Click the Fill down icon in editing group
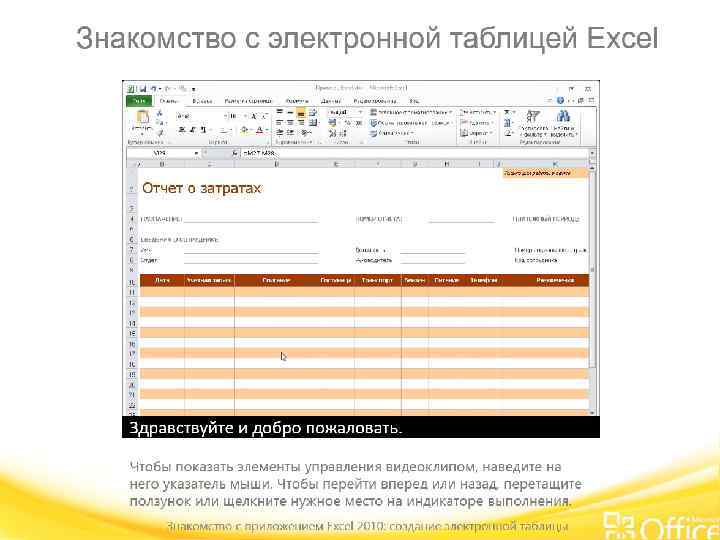 [508, 123]
